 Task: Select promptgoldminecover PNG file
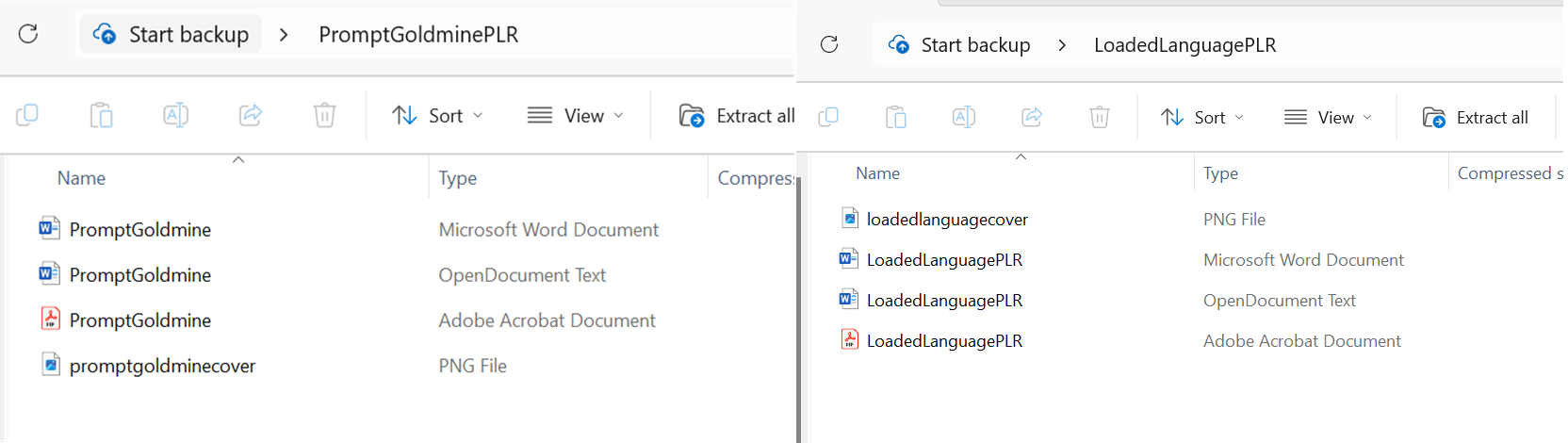click(x=162, y=366)
